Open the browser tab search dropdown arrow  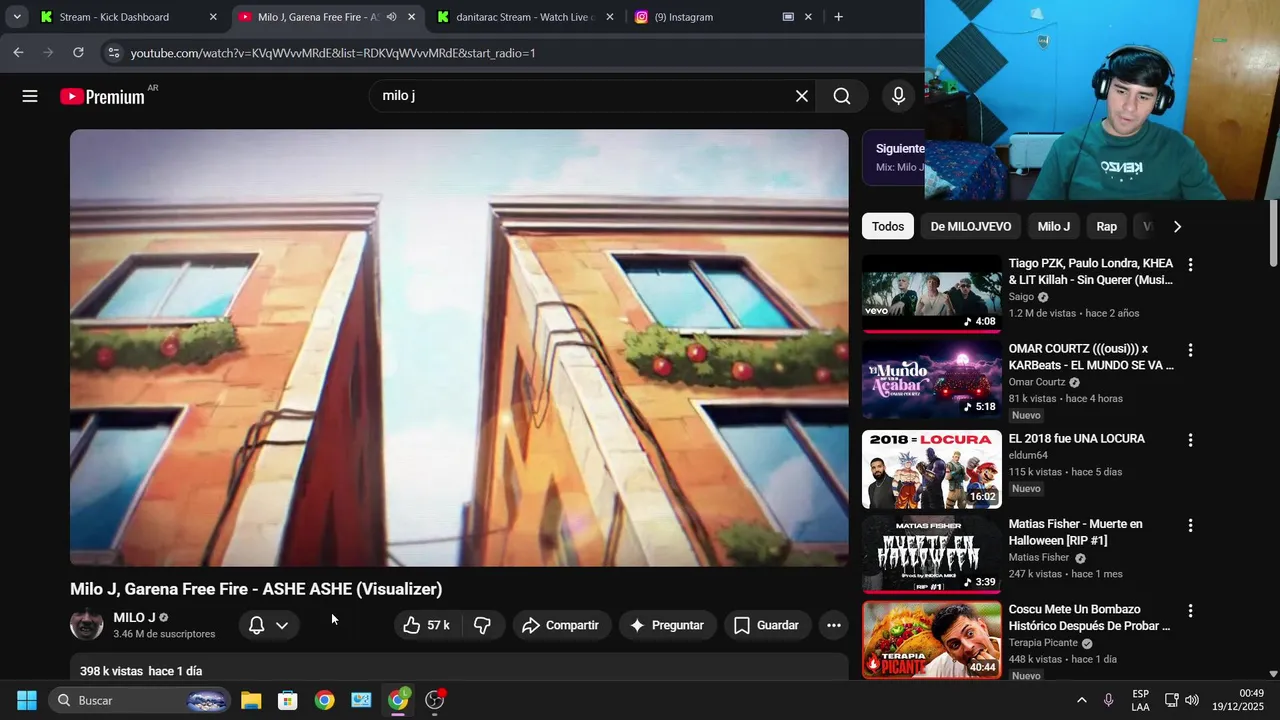click(x=17, y=17)
